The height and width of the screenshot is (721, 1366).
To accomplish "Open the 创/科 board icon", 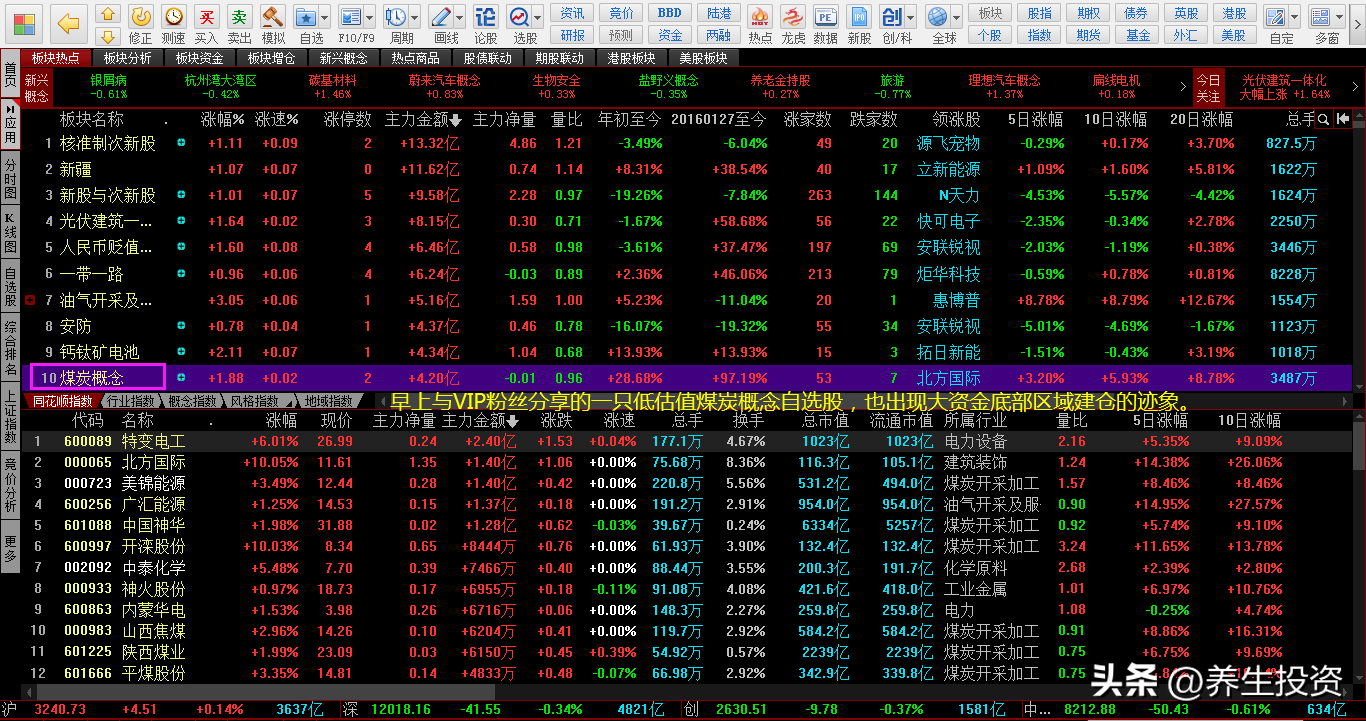I will coord(892,17).
